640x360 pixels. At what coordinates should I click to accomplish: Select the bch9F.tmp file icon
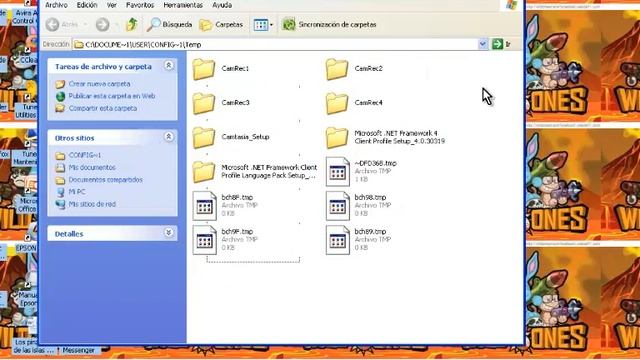[204, 240]
